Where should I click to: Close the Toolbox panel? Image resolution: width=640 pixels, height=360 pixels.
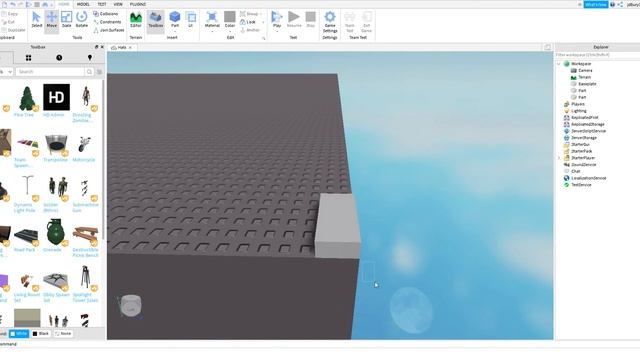102,47
